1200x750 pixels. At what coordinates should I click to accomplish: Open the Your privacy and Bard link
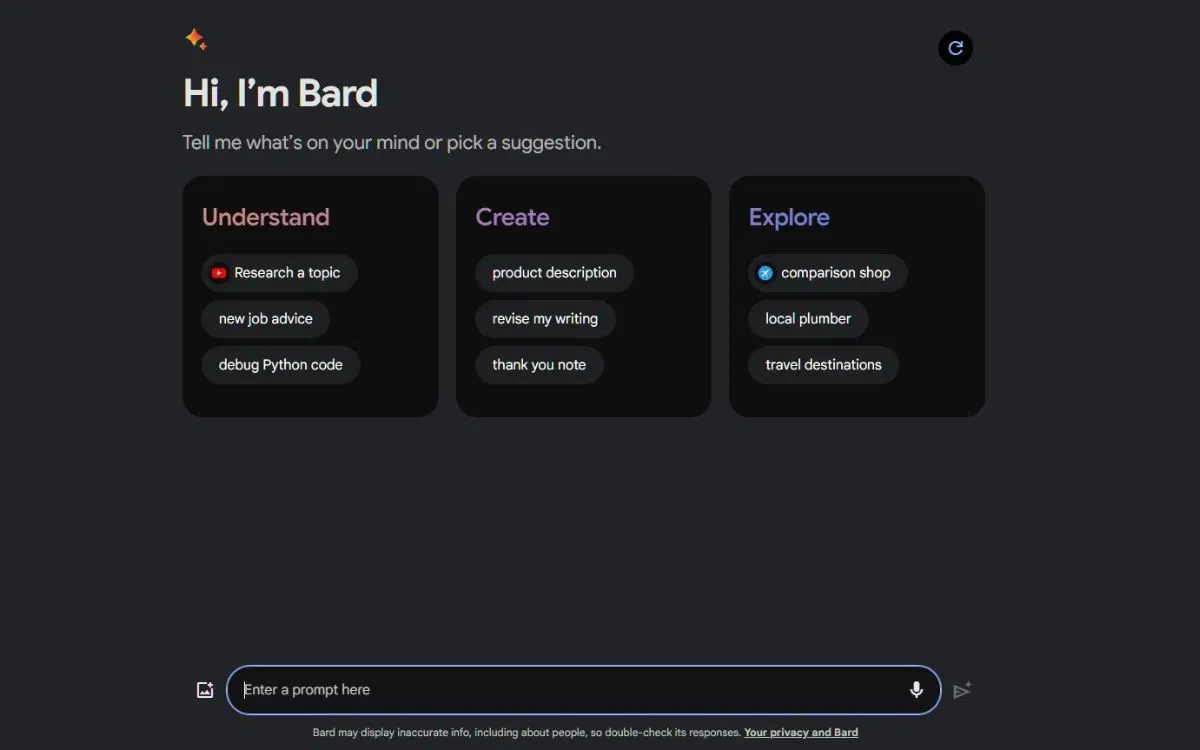coord(801,732)
